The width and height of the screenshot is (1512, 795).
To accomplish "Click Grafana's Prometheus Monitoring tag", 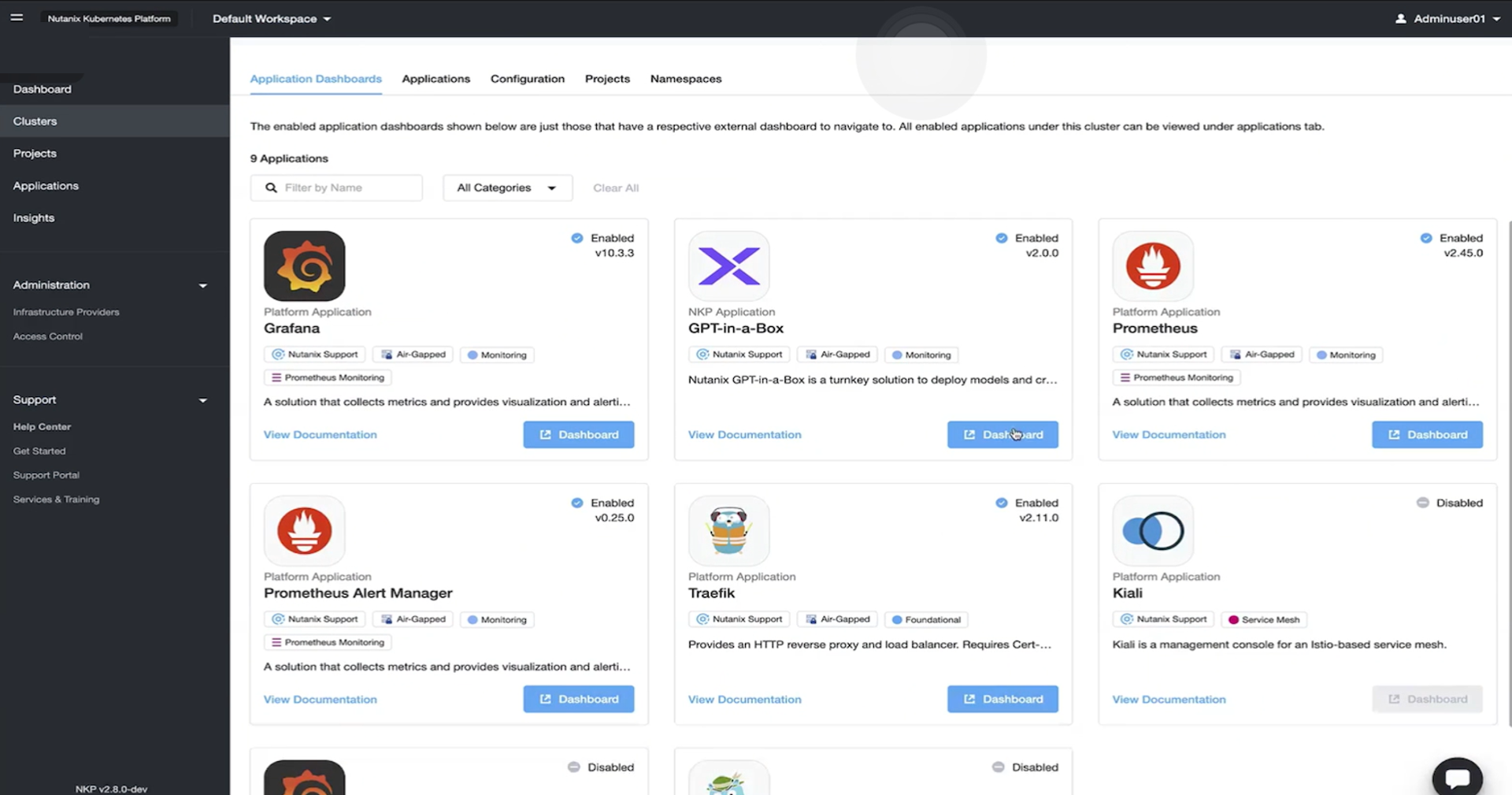I will pyautogui.click(x=328, y=377).
